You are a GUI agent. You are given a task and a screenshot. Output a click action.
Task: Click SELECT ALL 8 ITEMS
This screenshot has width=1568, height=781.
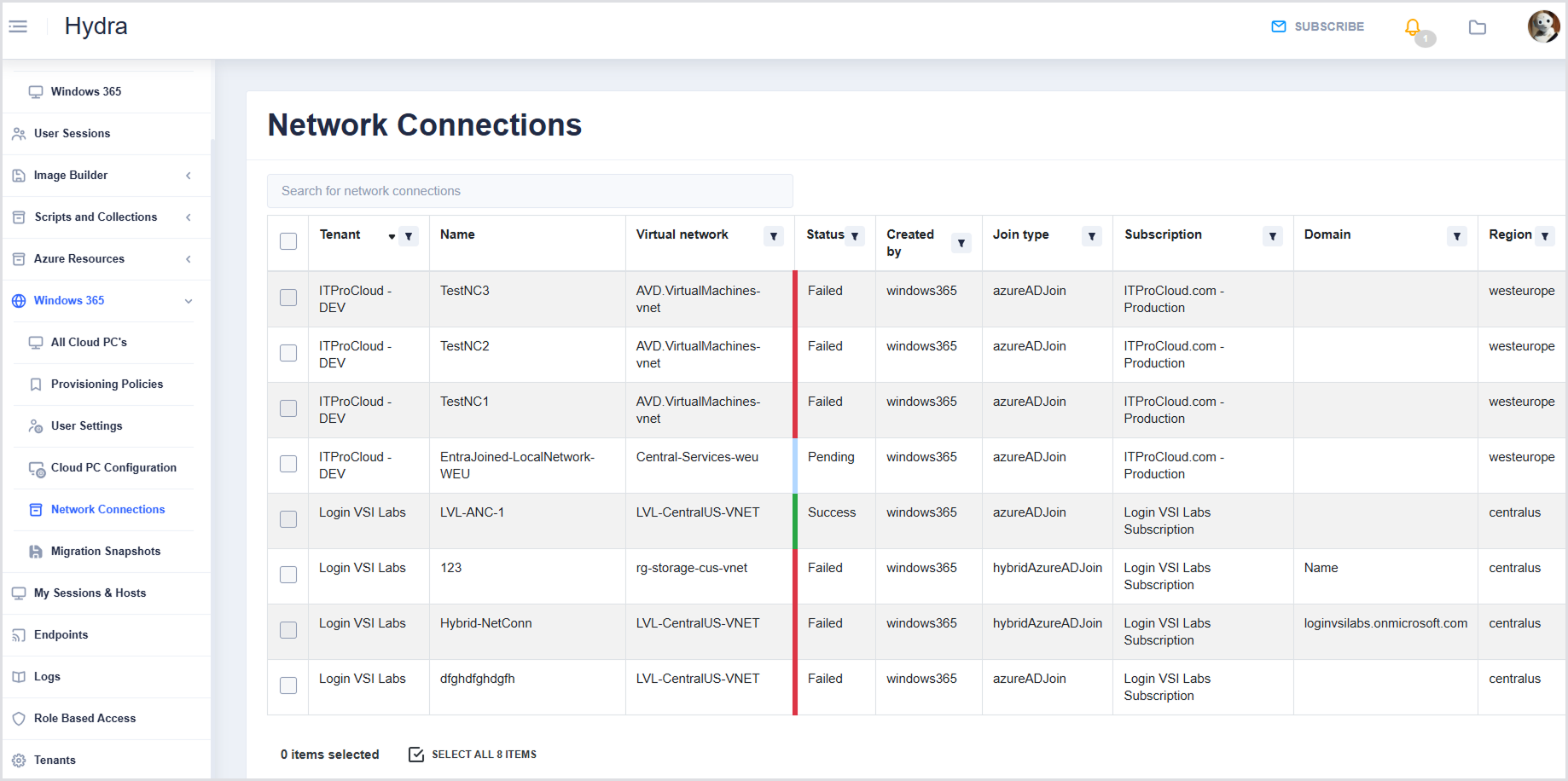pos(473,755)
